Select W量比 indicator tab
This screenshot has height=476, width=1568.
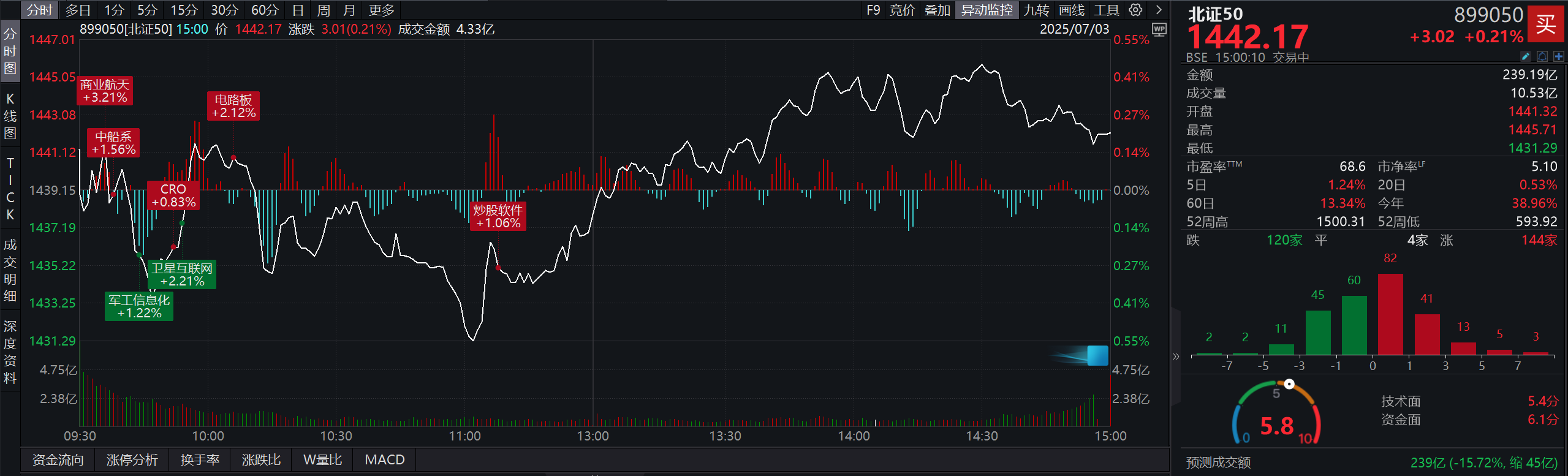pos(323,459)
